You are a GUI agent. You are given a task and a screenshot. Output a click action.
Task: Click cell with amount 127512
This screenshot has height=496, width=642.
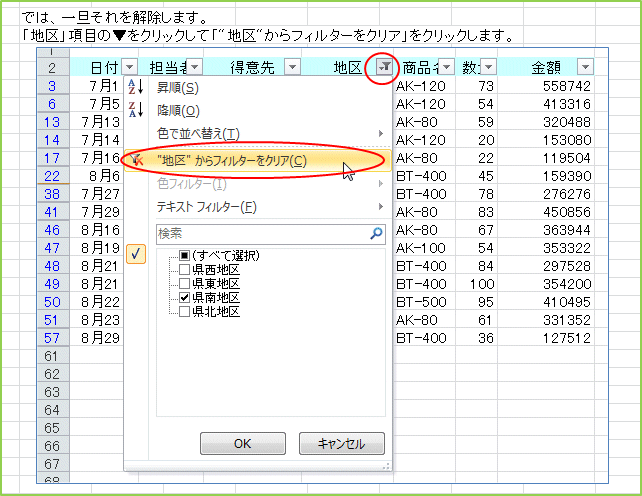point(545,338)
